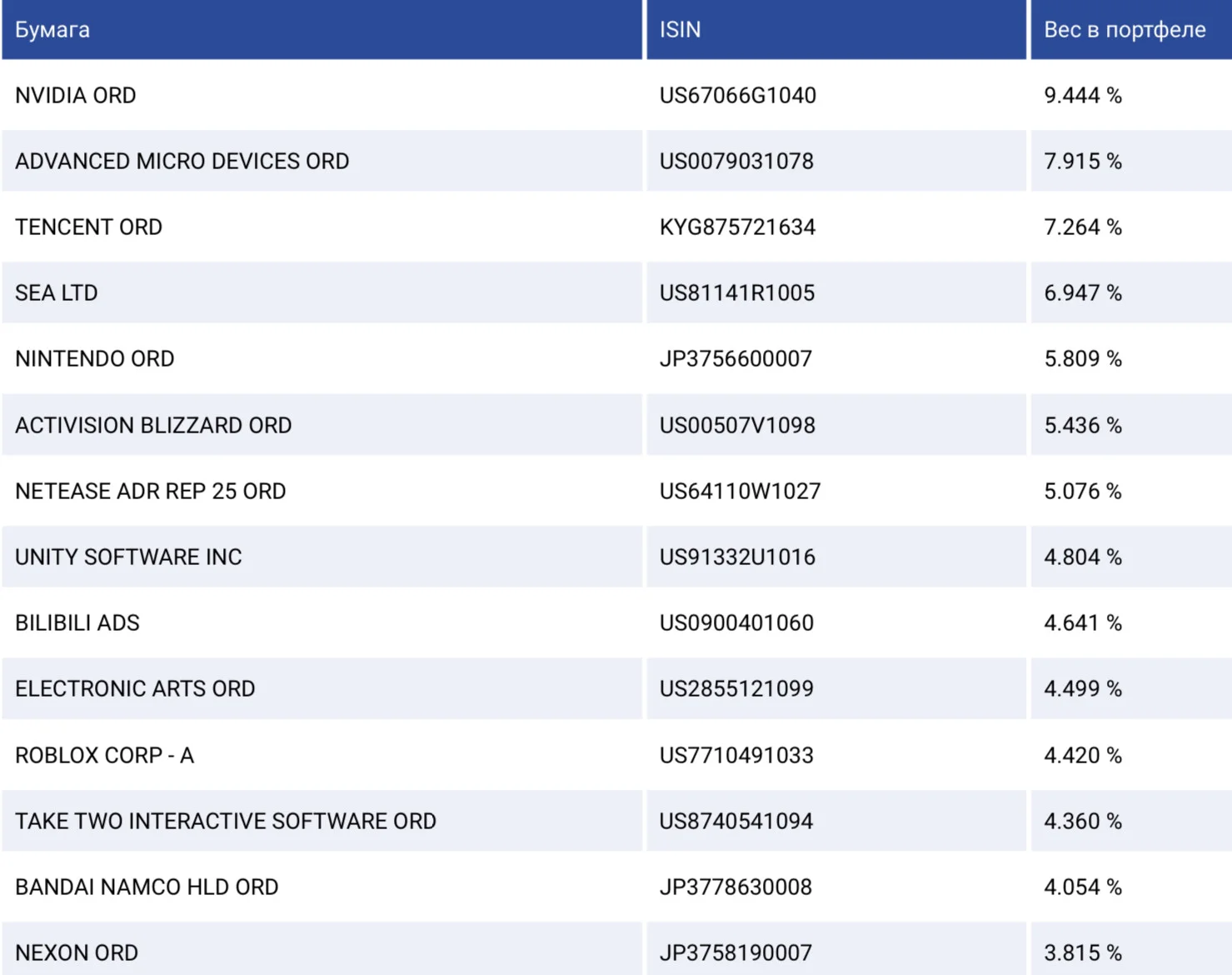1232x975 pixels.
Task: Select TAKE TWO INTERACTIVE SOFTWARE ORD name
Action: point(226,822)
